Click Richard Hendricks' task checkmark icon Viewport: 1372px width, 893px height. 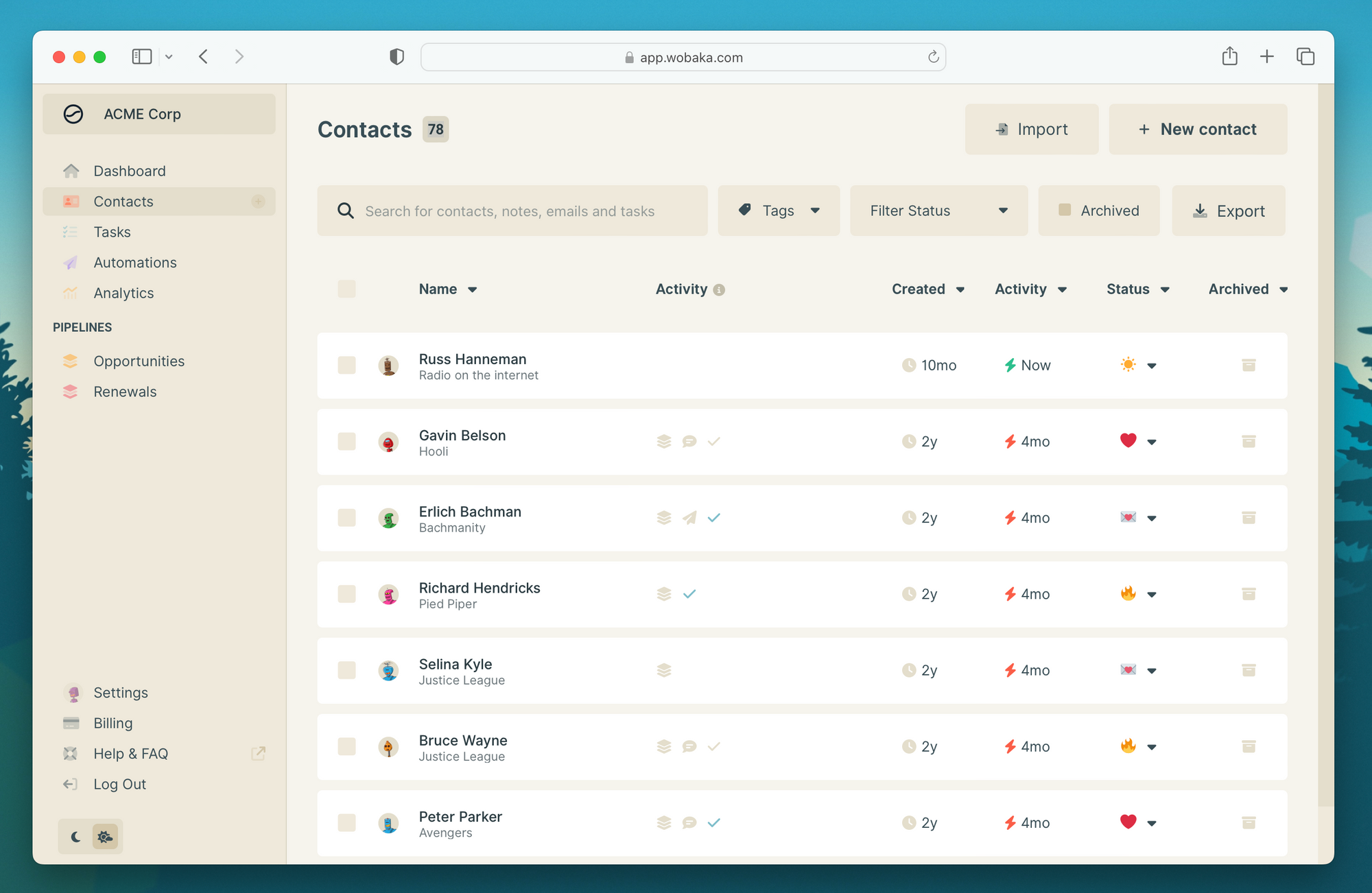(x=689, y=594)
